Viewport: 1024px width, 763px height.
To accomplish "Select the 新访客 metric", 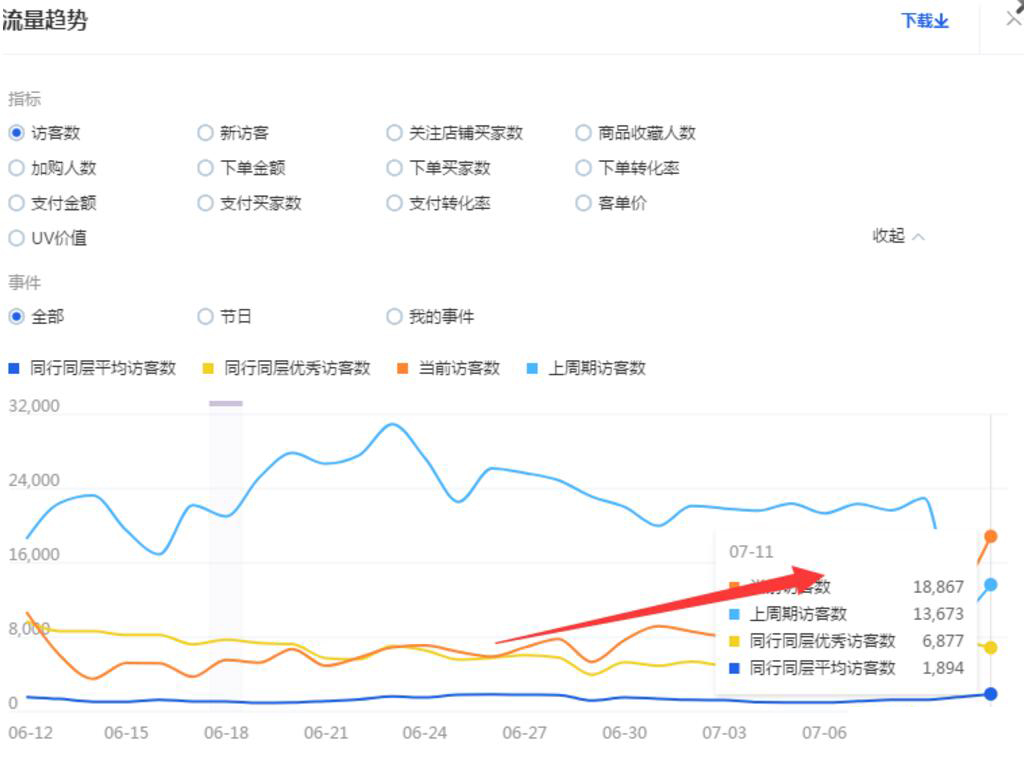I will pos(204,132).
